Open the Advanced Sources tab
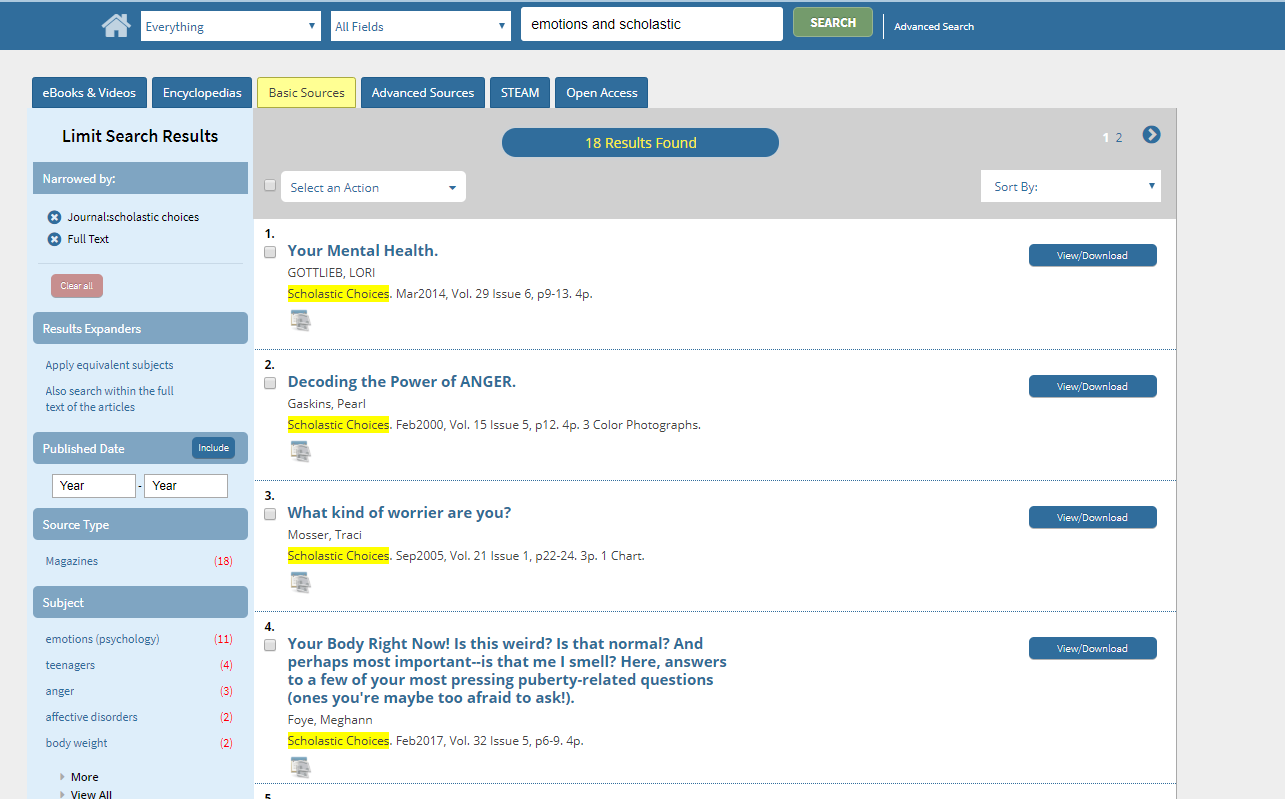1285x799 pixels. coord(423,93)
